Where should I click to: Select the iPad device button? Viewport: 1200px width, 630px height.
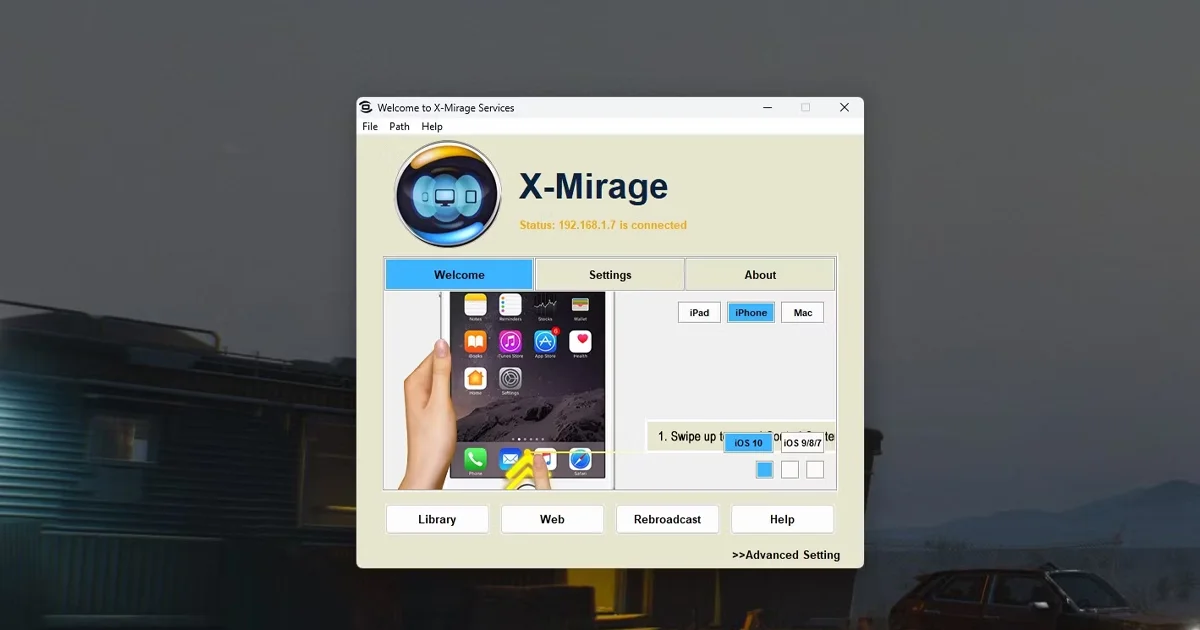pyautogui.click(x=699, y=313)
